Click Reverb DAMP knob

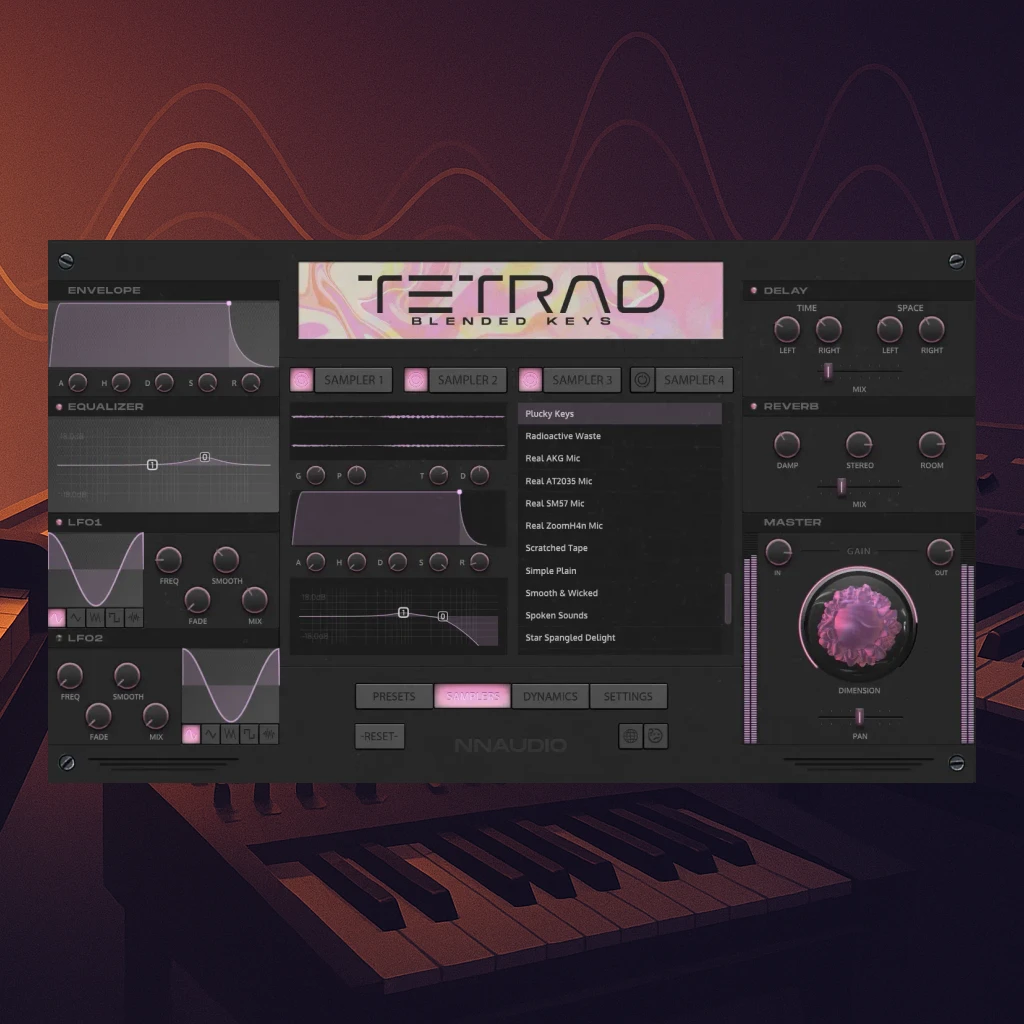(787, 445)
